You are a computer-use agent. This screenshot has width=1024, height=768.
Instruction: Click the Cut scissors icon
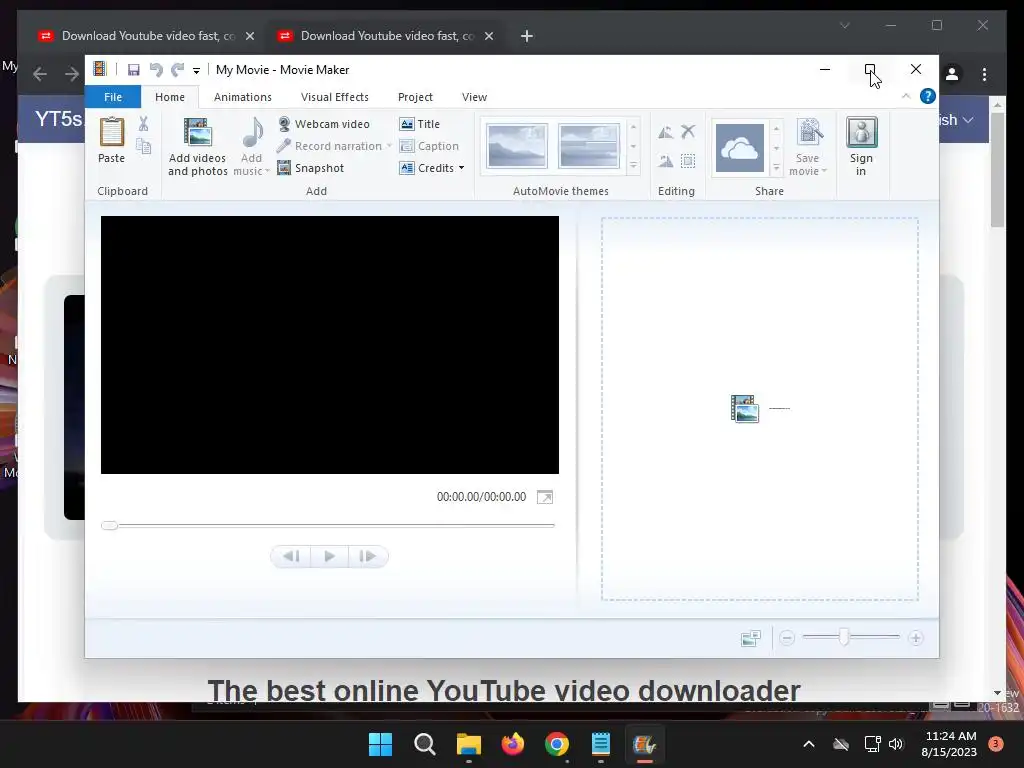[x=143, y=123]
